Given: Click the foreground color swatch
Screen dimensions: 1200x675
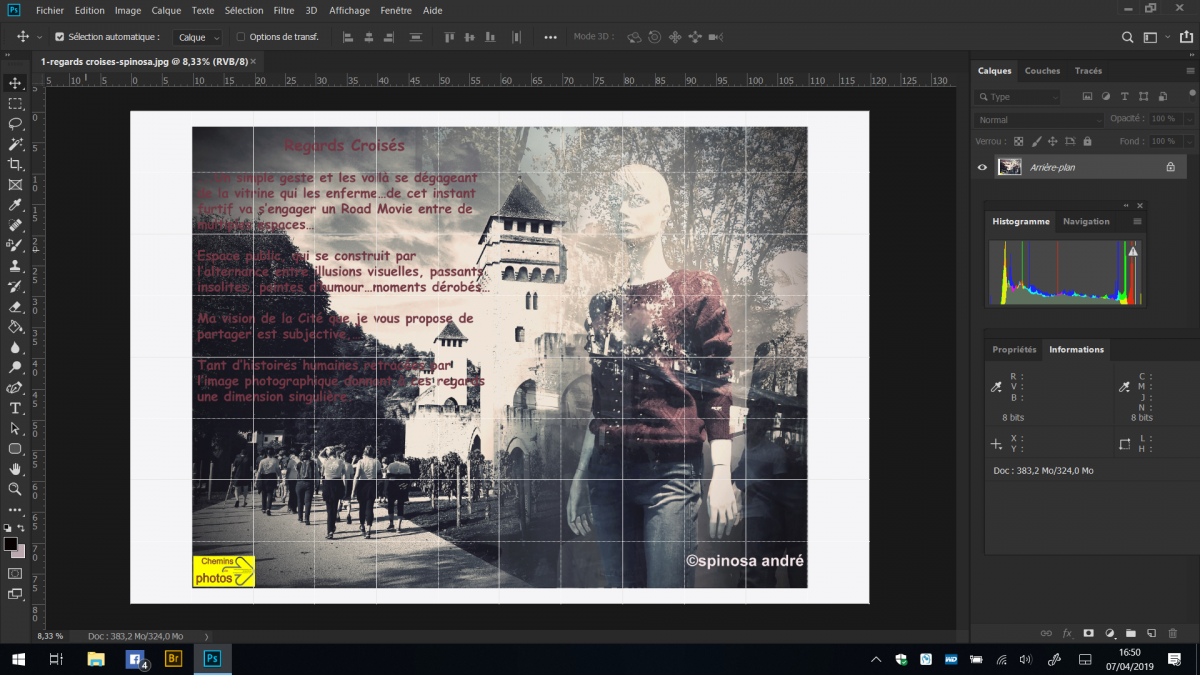Looking at the screenshot, I should [11, 544].
